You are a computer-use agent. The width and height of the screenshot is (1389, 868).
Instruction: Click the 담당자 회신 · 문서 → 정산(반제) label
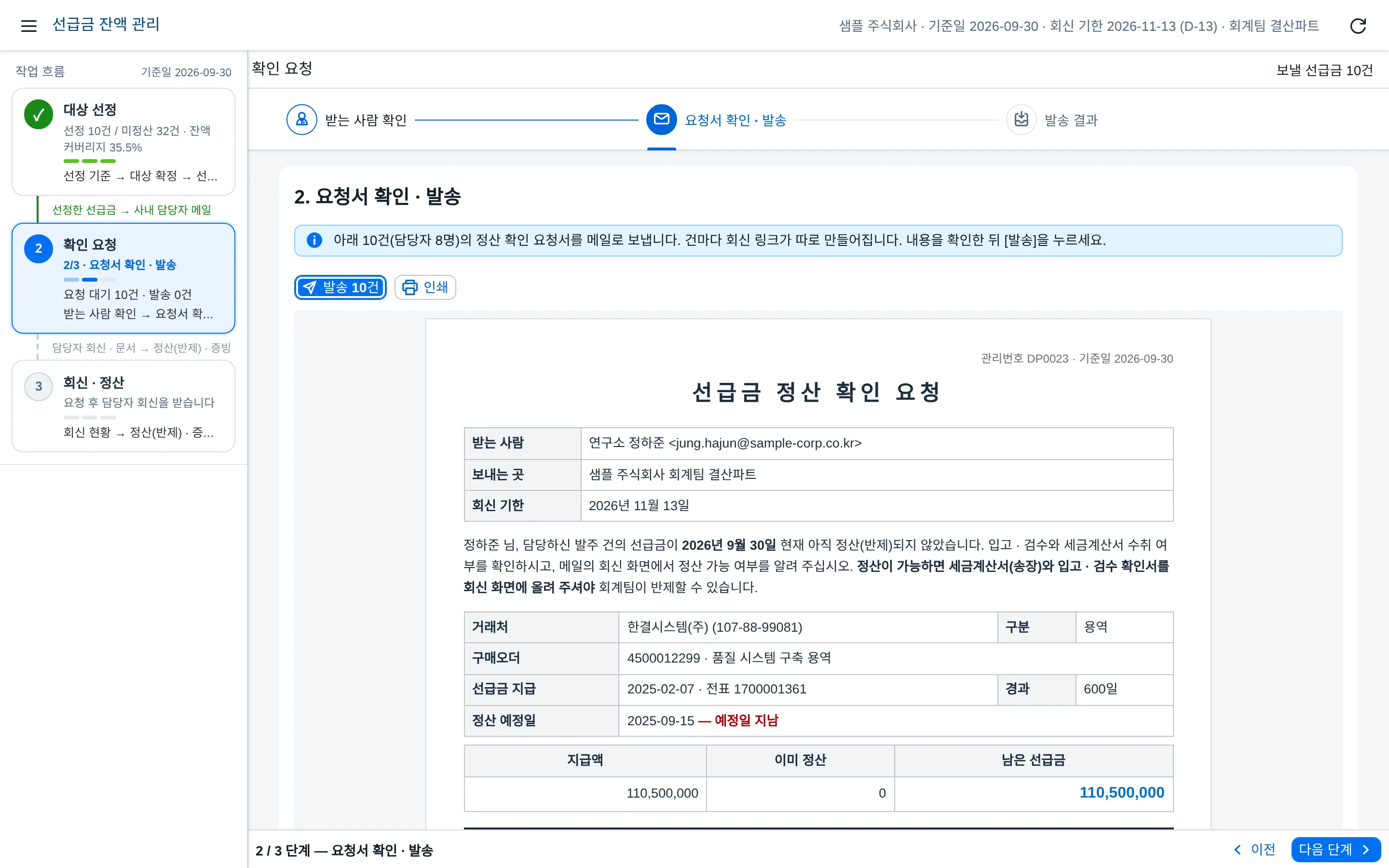[x=141, y=347]
